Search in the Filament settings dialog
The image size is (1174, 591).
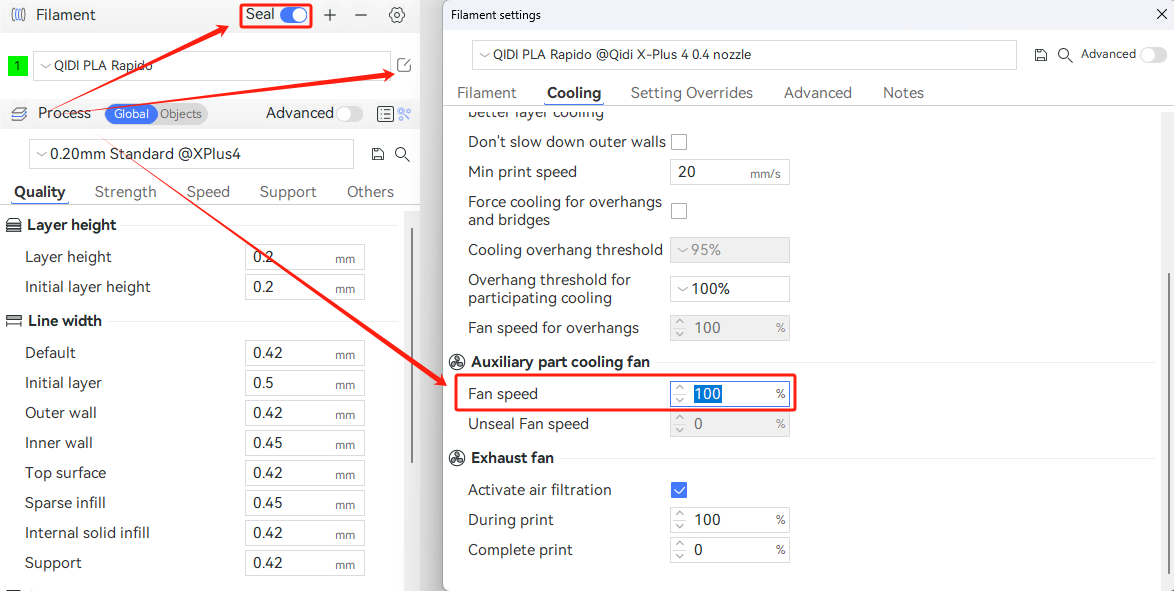(x=1065, y=55)
